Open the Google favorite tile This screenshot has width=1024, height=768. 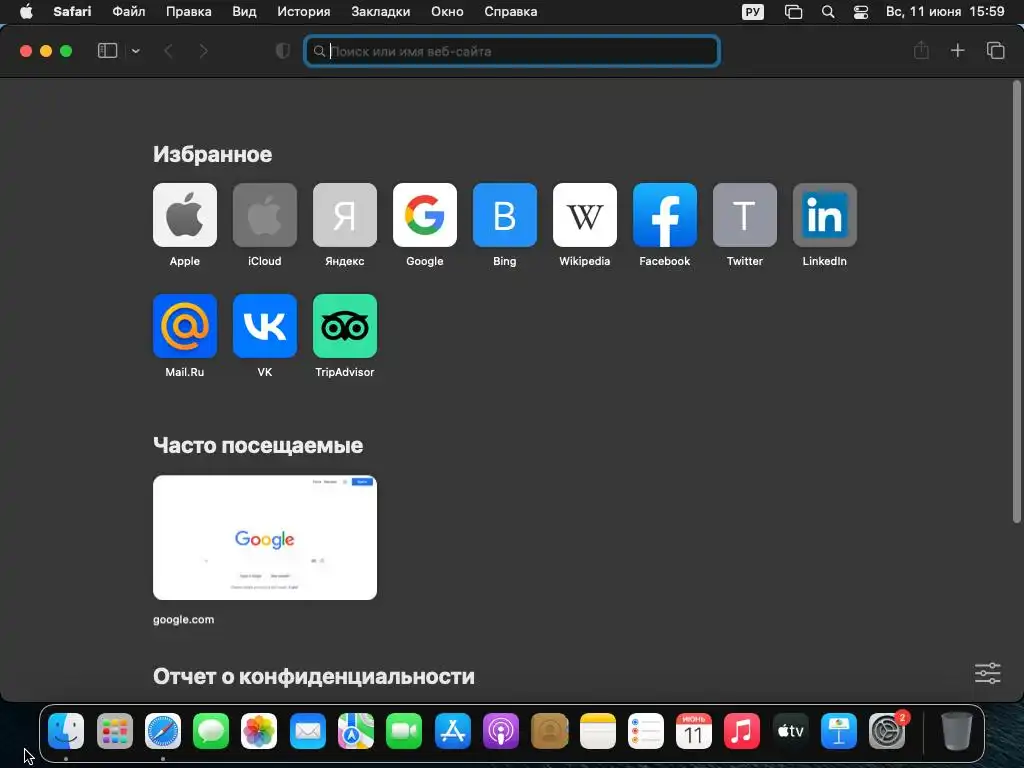click(x=424, y=215)
